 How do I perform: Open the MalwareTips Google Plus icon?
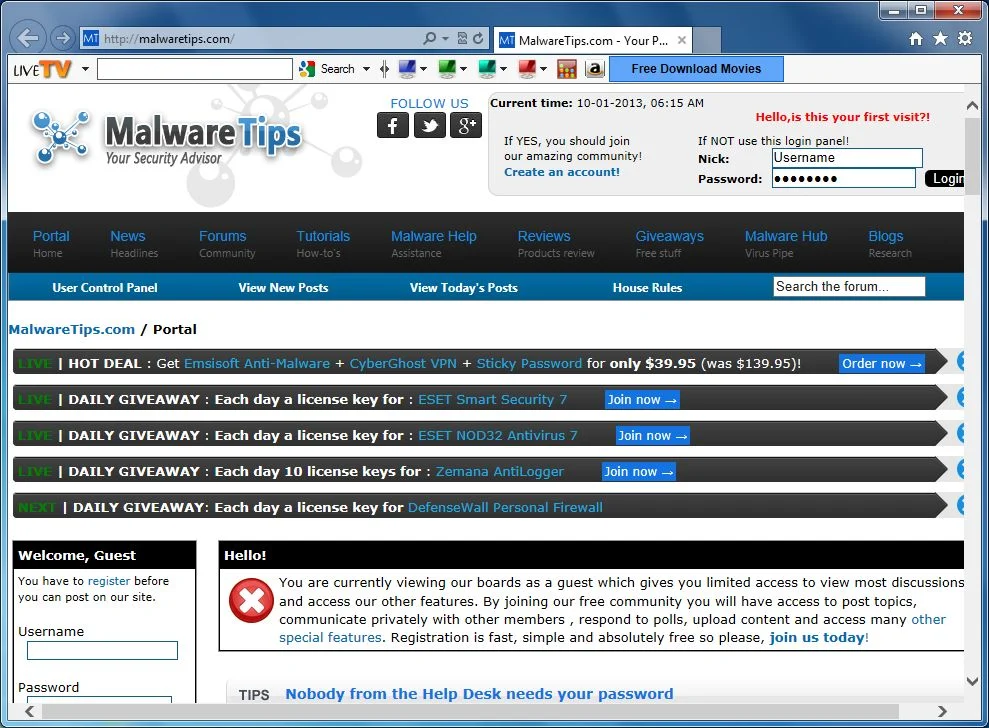(x=467, y=125)
